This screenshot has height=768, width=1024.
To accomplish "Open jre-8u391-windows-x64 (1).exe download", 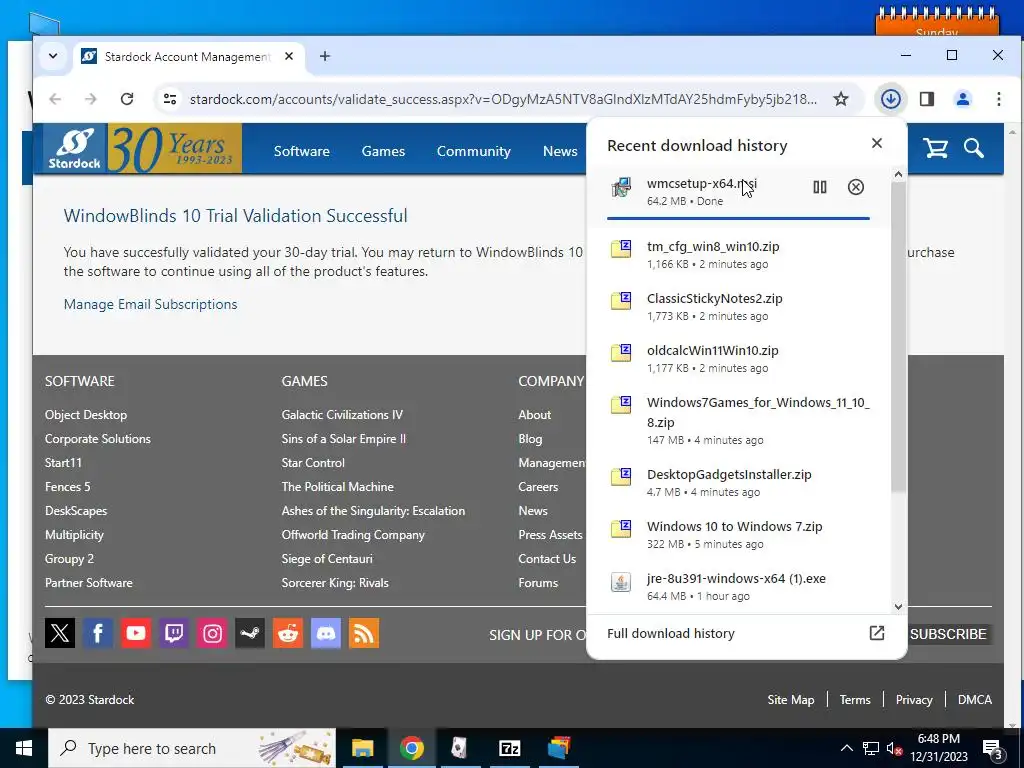I will coord(738,586).
